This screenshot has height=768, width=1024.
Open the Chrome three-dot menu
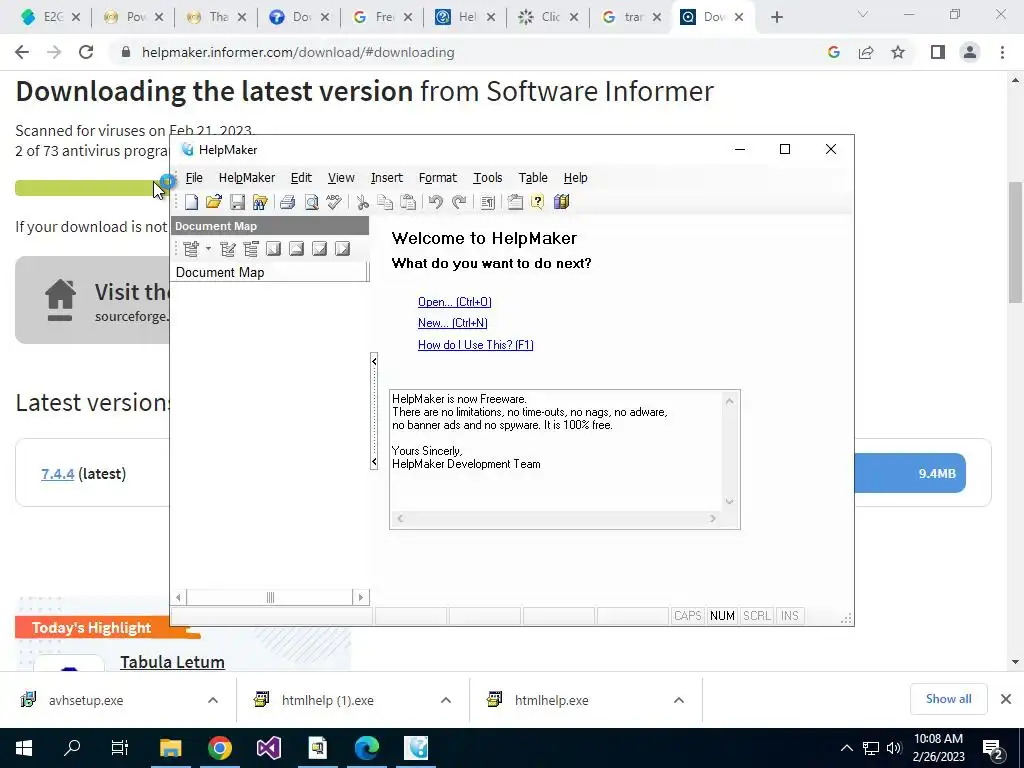[x=1002, y=52]
